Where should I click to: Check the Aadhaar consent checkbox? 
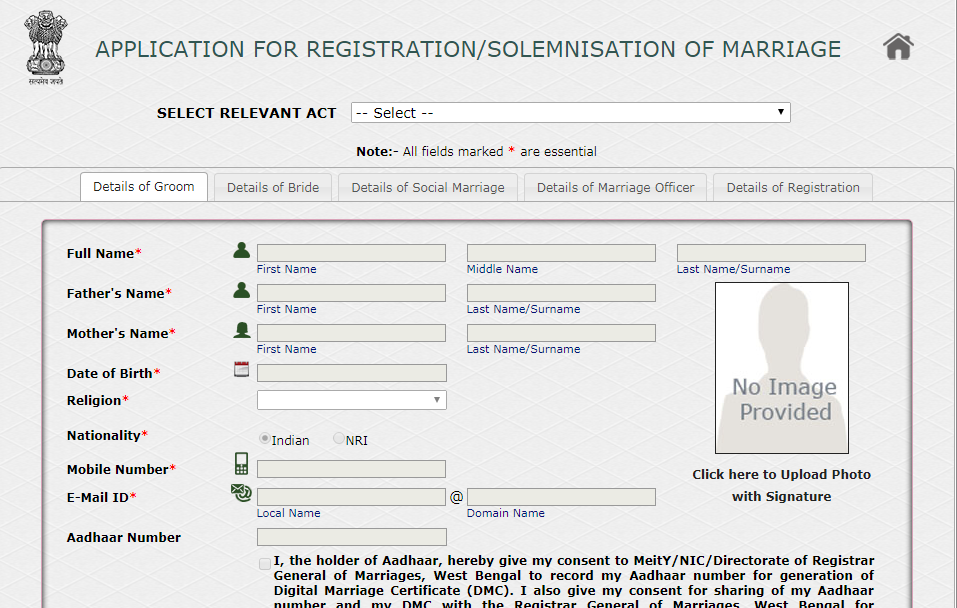264,563
